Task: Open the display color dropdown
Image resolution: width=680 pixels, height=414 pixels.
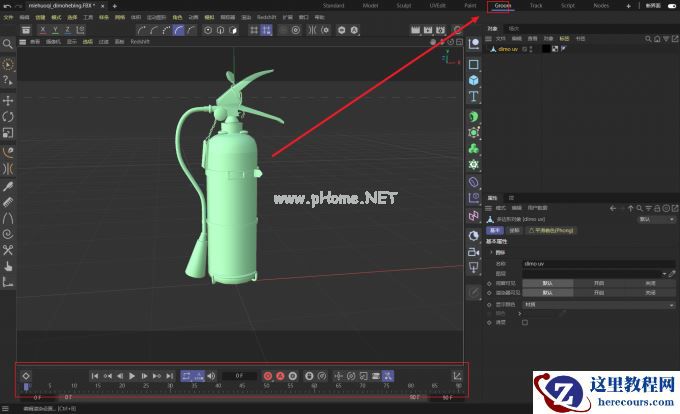Action: coord(598,305)
